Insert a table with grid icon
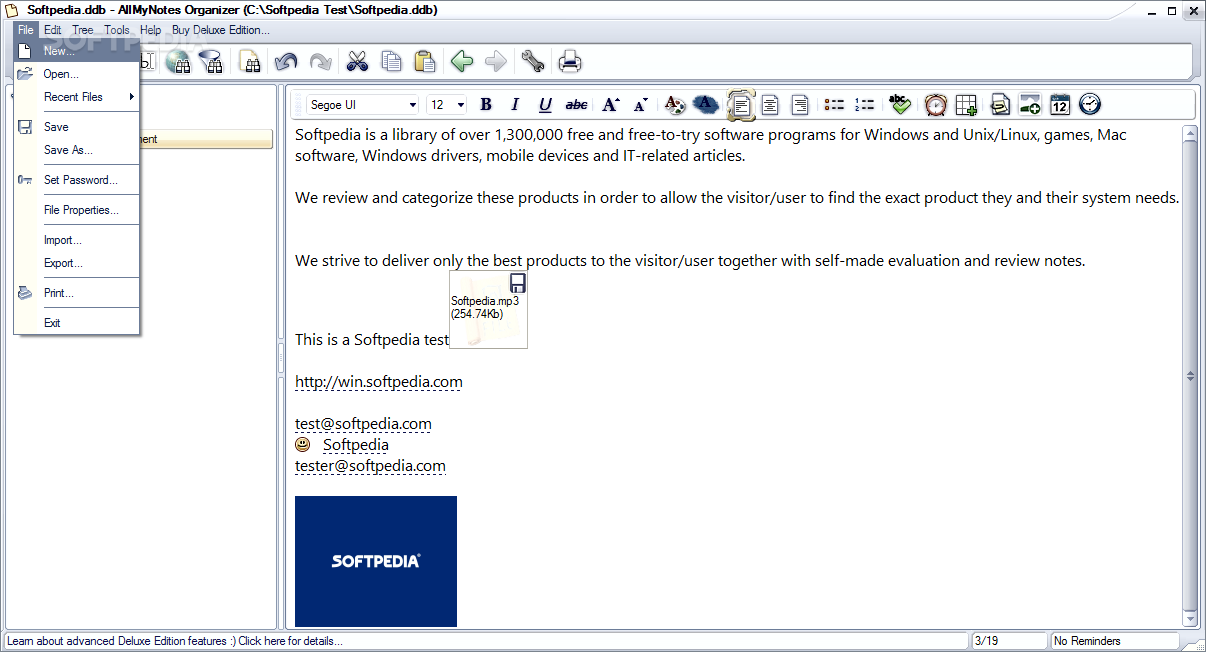 point(966,104)
